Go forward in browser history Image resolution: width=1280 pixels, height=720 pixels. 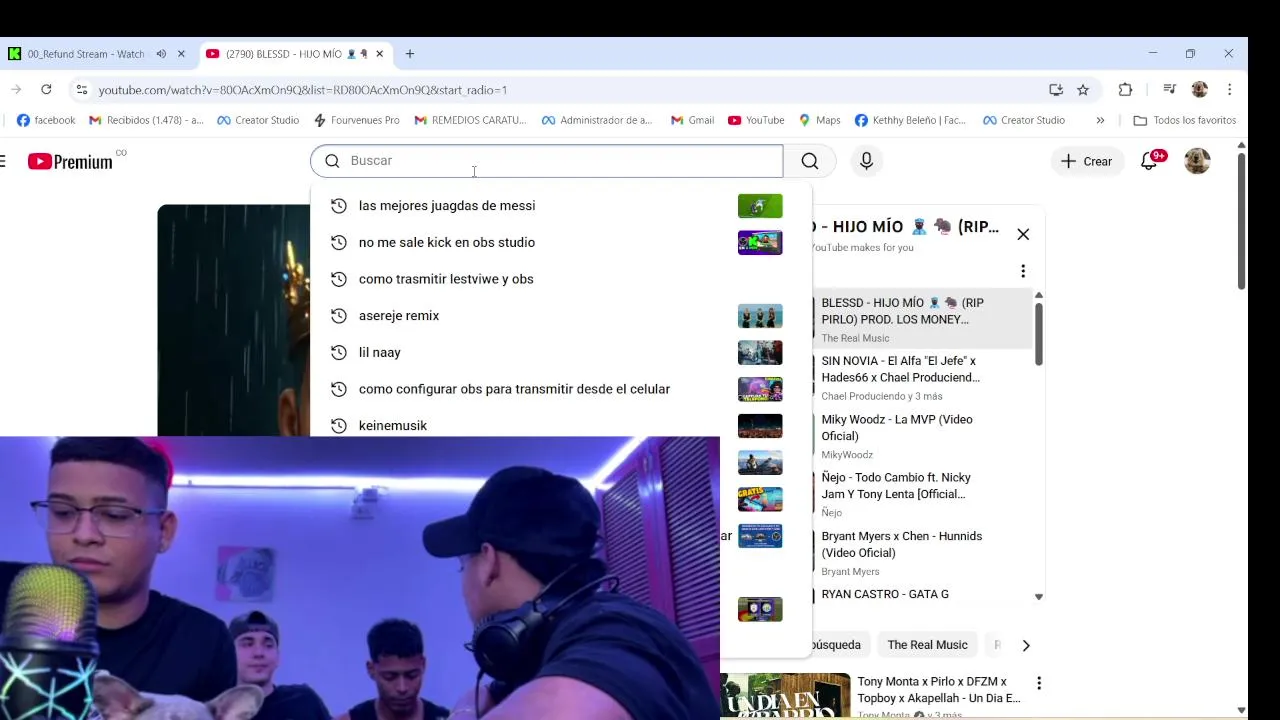16,90
